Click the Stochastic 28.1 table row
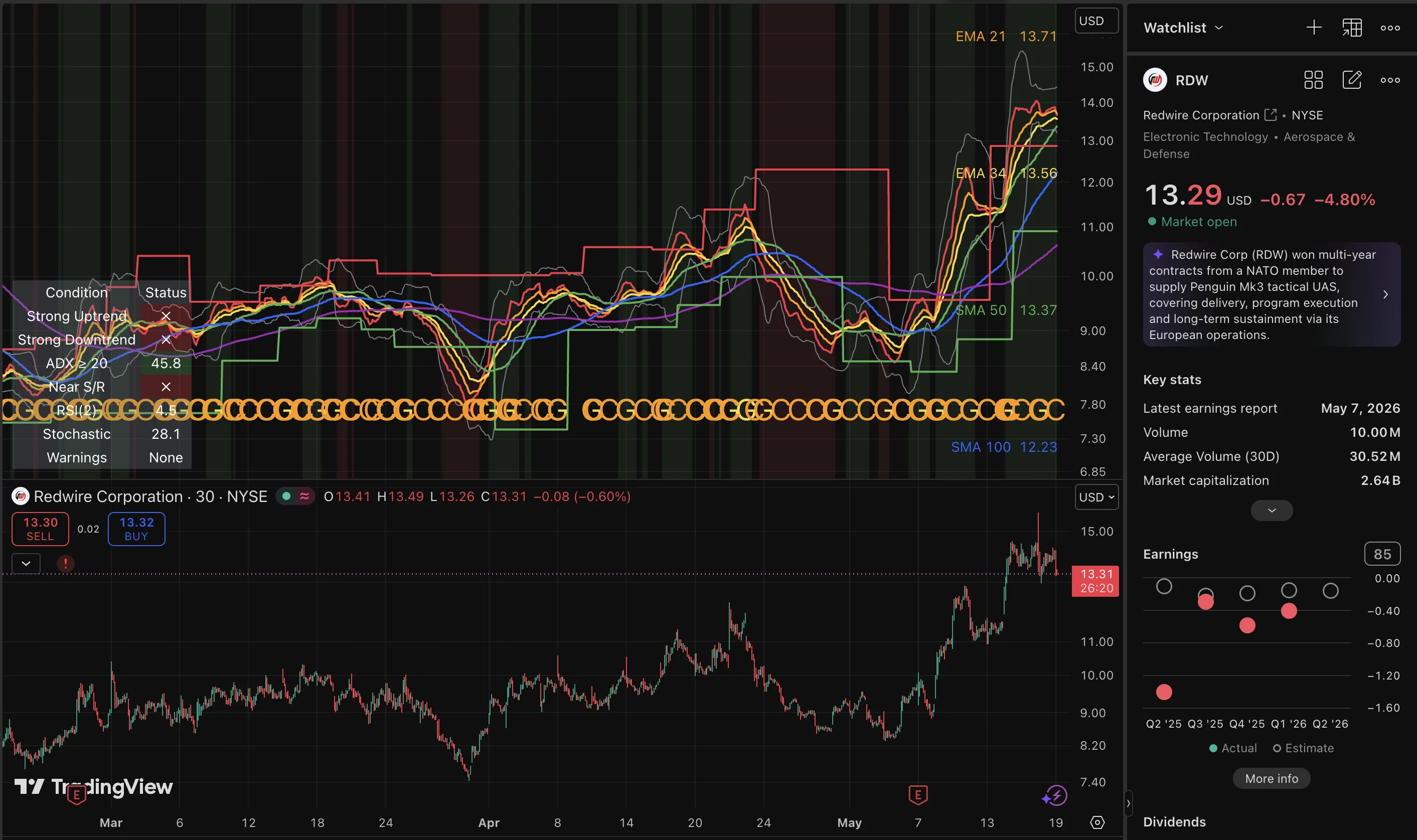 [102, 434]
